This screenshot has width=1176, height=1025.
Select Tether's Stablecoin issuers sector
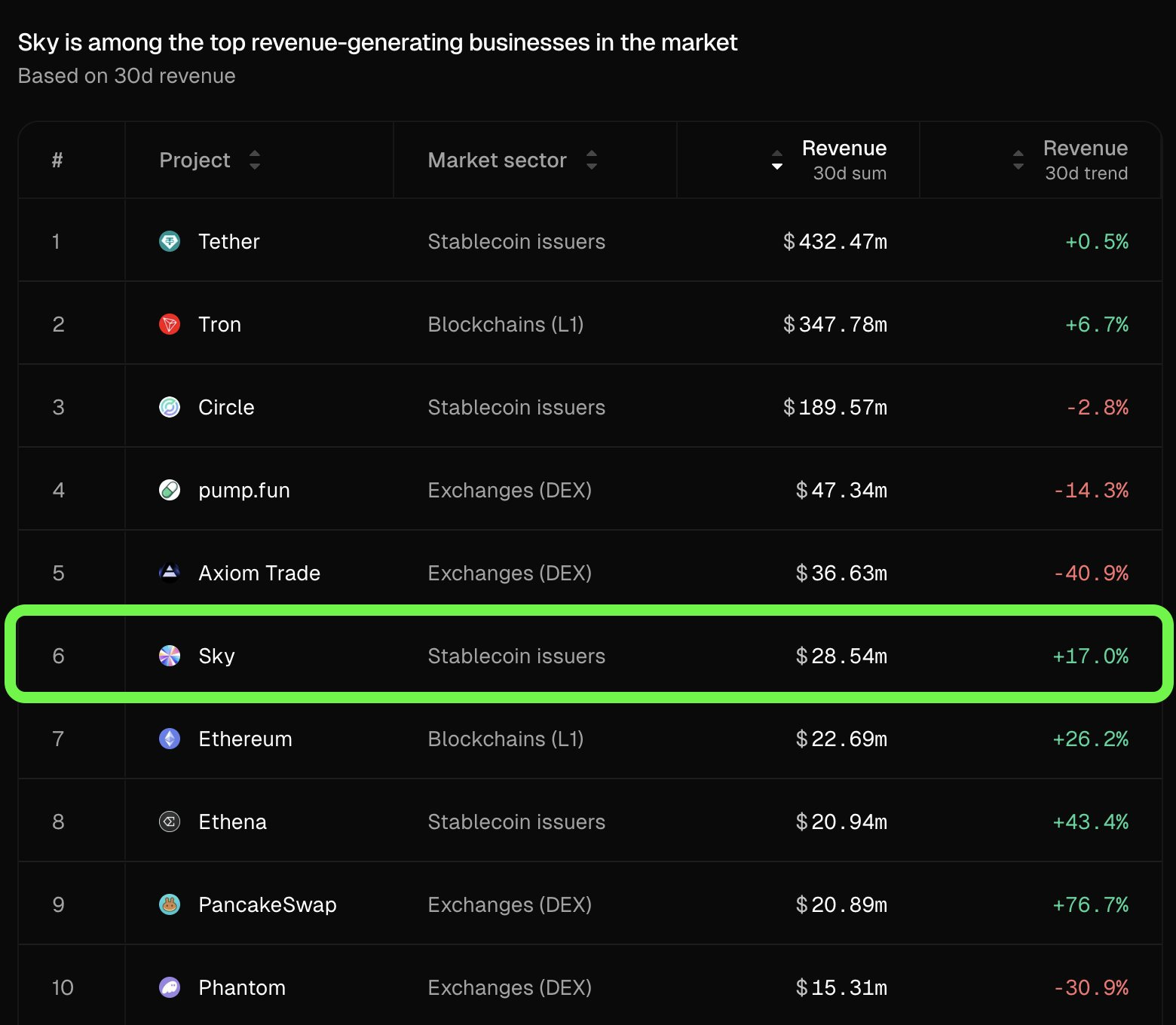click(516, 241)
